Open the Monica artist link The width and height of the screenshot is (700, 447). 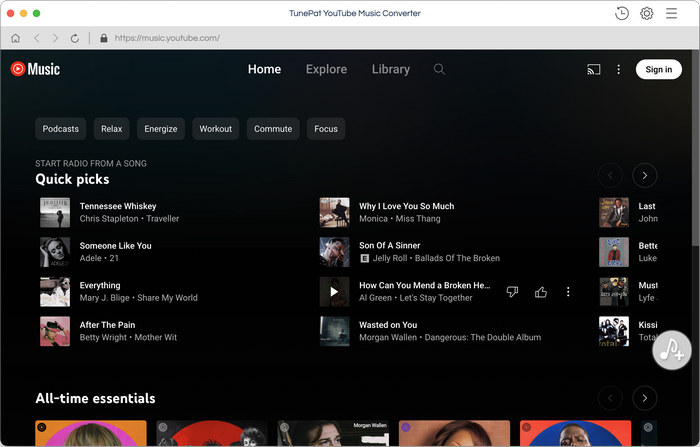pyautogui.click(x=373, y=219)
